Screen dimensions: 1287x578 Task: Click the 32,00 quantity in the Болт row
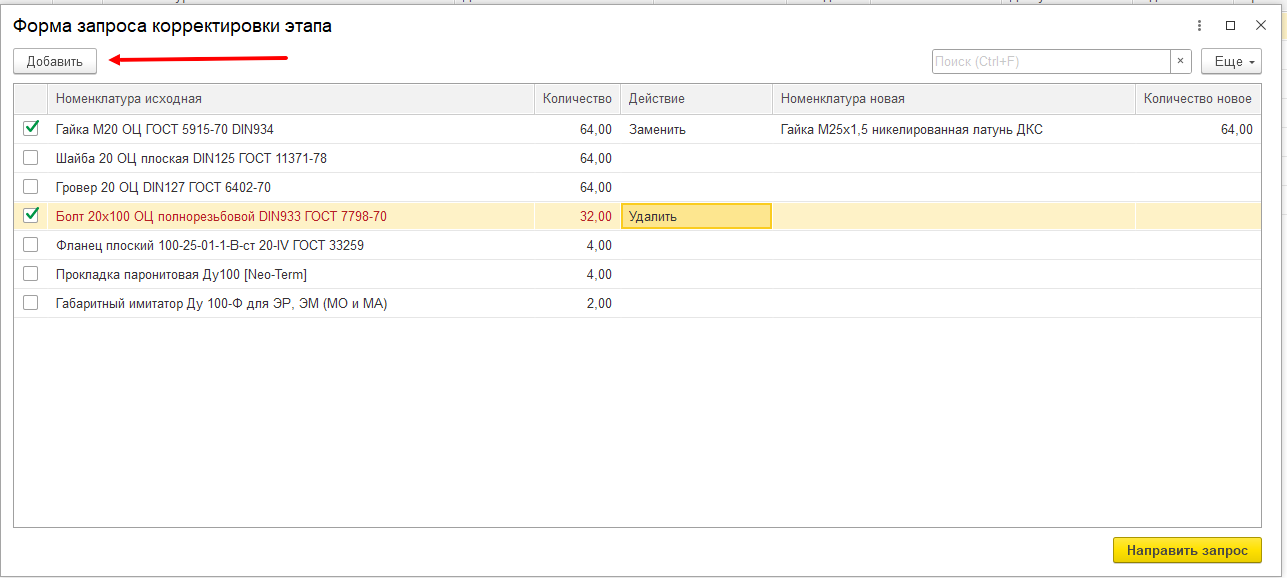pos(595,216)
